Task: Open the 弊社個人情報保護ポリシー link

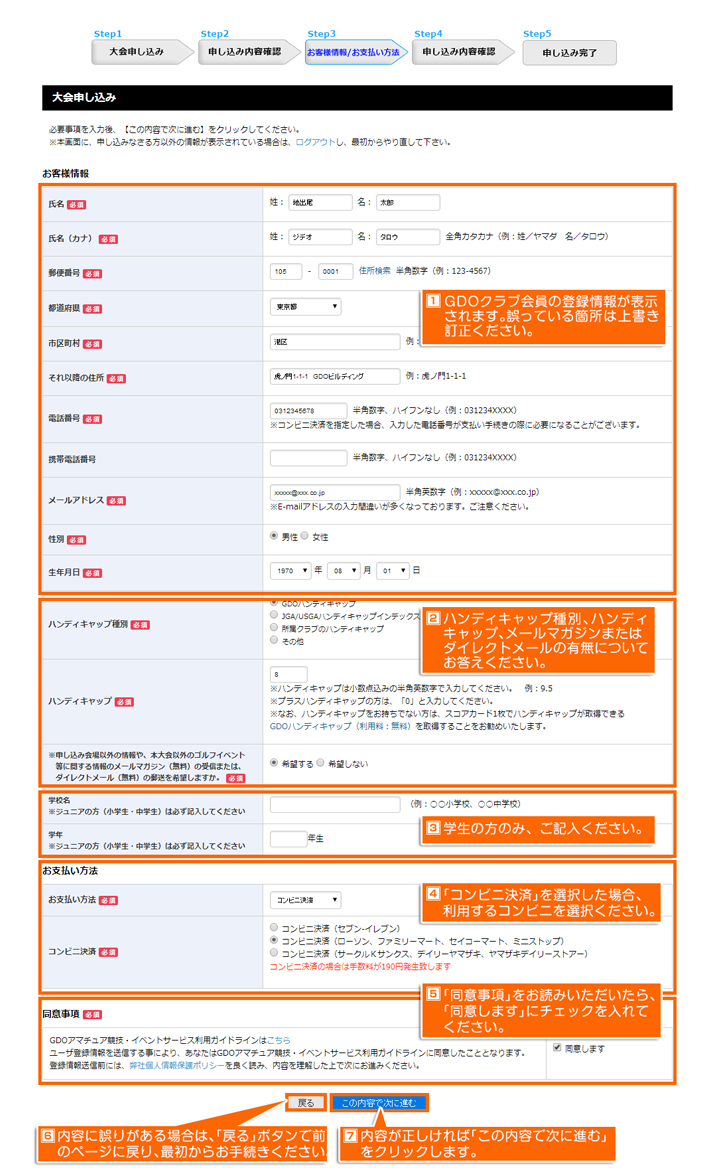Action: click(177, 1066)
